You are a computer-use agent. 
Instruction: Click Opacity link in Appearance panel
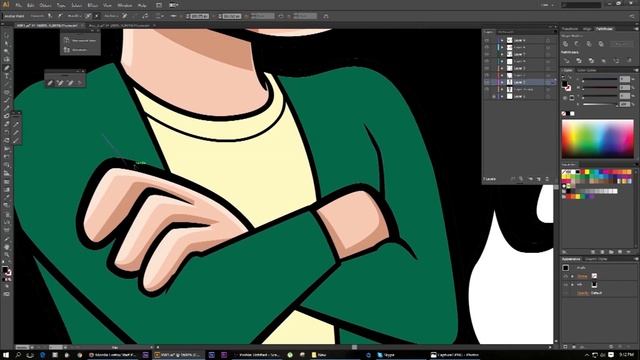(583, 293)
